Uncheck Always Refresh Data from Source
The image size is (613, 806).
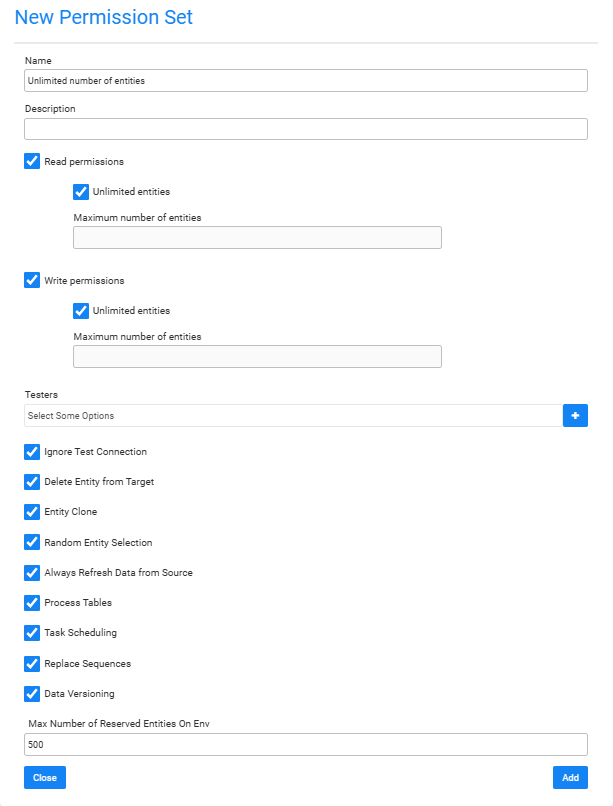(31, 572)
